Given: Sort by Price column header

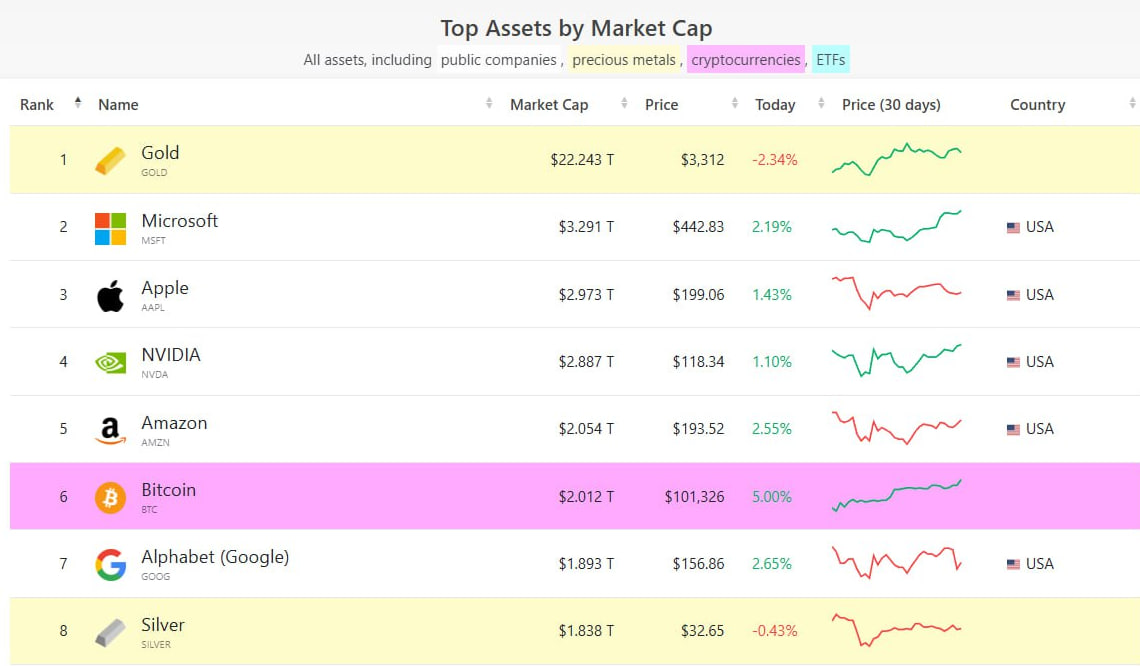Looking at the screenshot, I should click(x=662, y=105).
